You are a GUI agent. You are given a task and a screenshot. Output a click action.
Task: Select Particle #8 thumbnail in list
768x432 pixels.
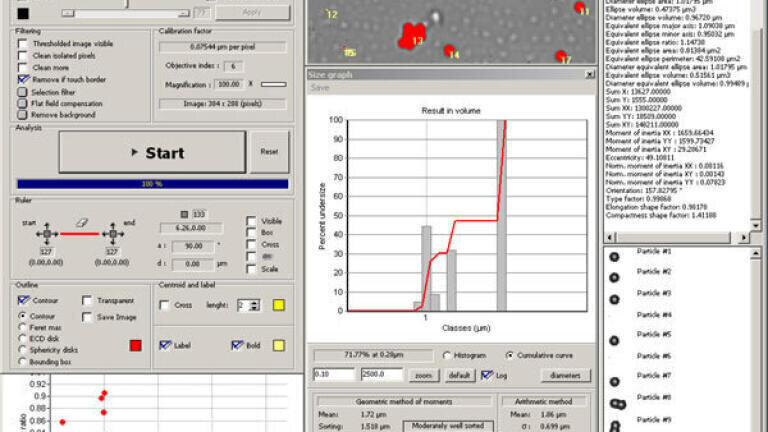point(617,404)
